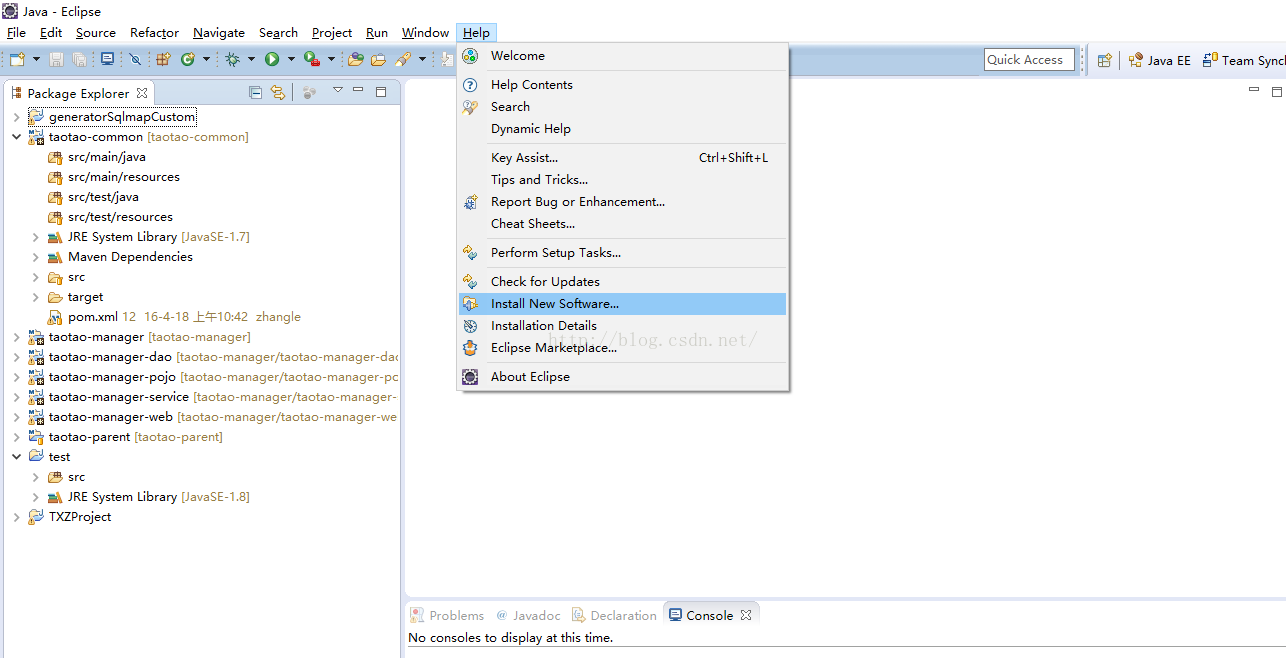The width and height of the screenshot is (1286, 658).
Task: Open the File menu
Action: coord(16,33)
